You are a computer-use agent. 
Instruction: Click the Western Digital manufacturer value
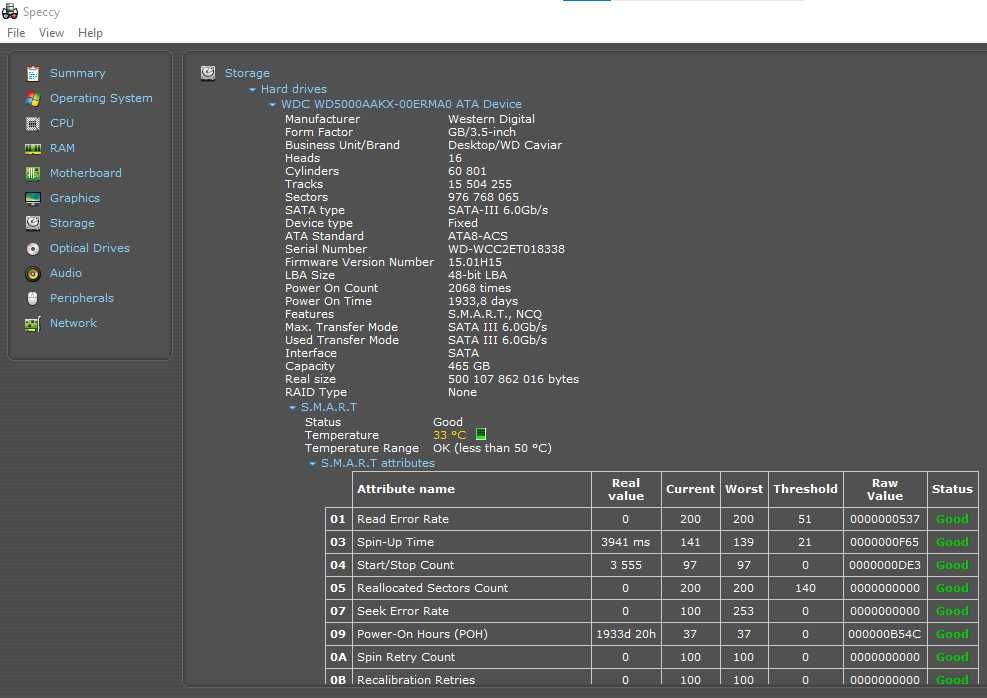pos(491,119)
